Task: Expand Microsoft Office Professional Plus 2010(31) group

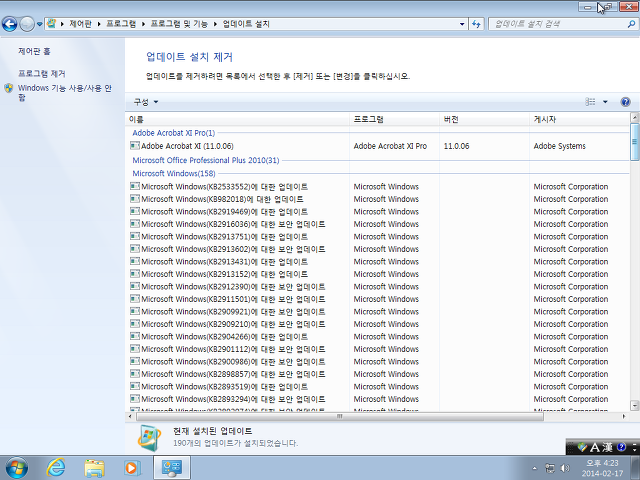Action: point(206,160)
